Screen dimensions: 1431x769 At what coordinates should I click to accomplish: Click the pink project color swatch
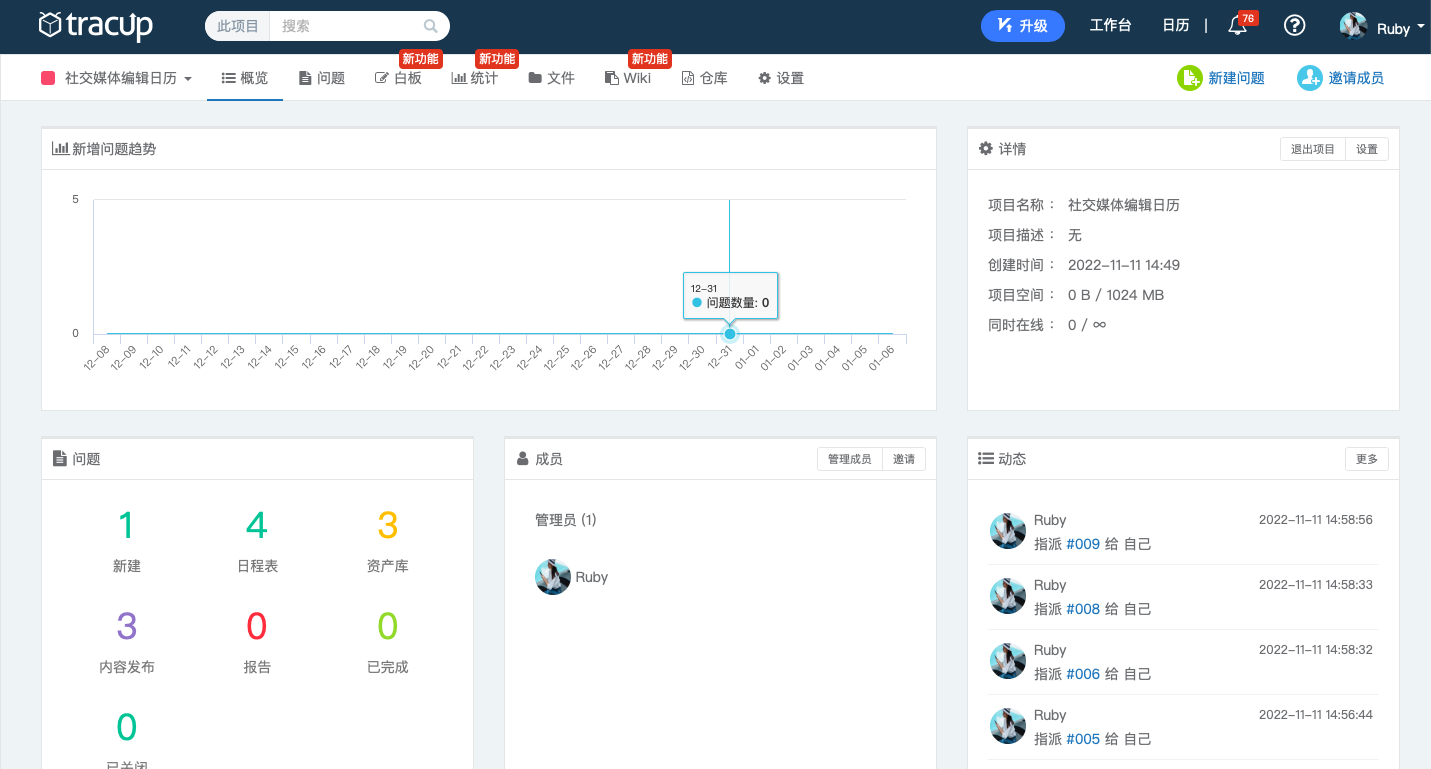click(x=48, y=78)
